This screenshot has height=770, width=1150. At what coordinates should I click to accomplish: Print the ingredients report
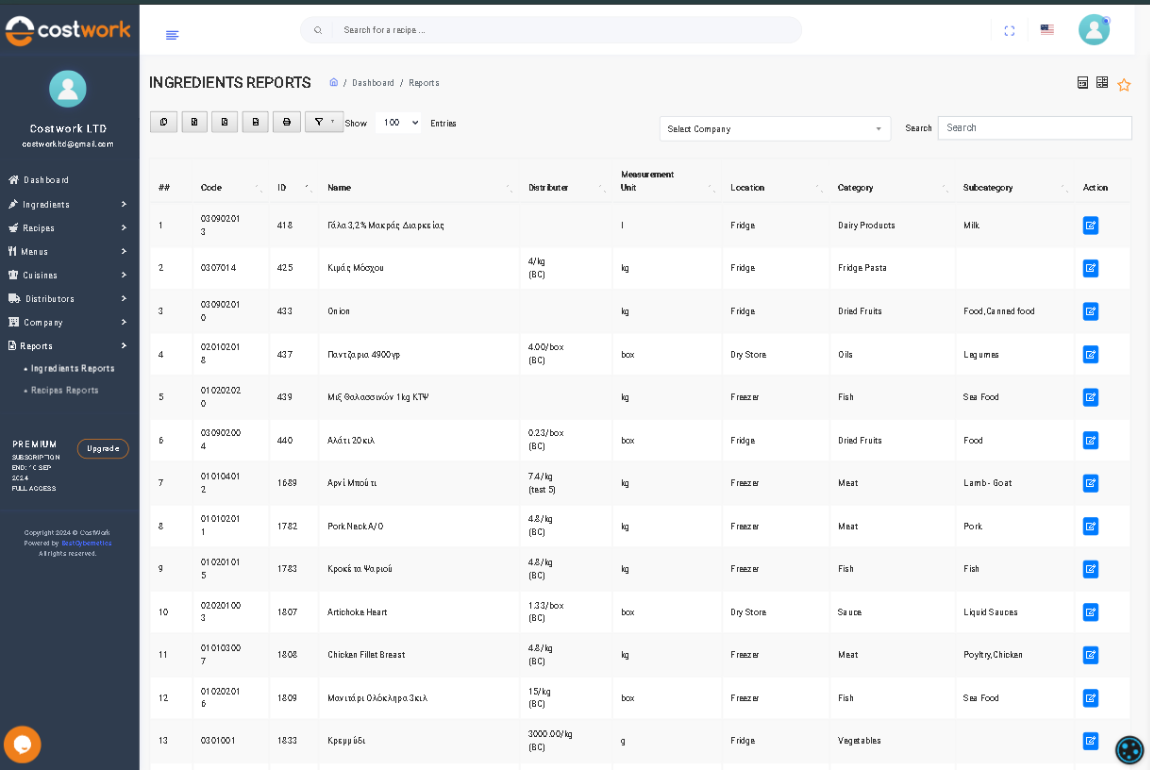(286, 122)
